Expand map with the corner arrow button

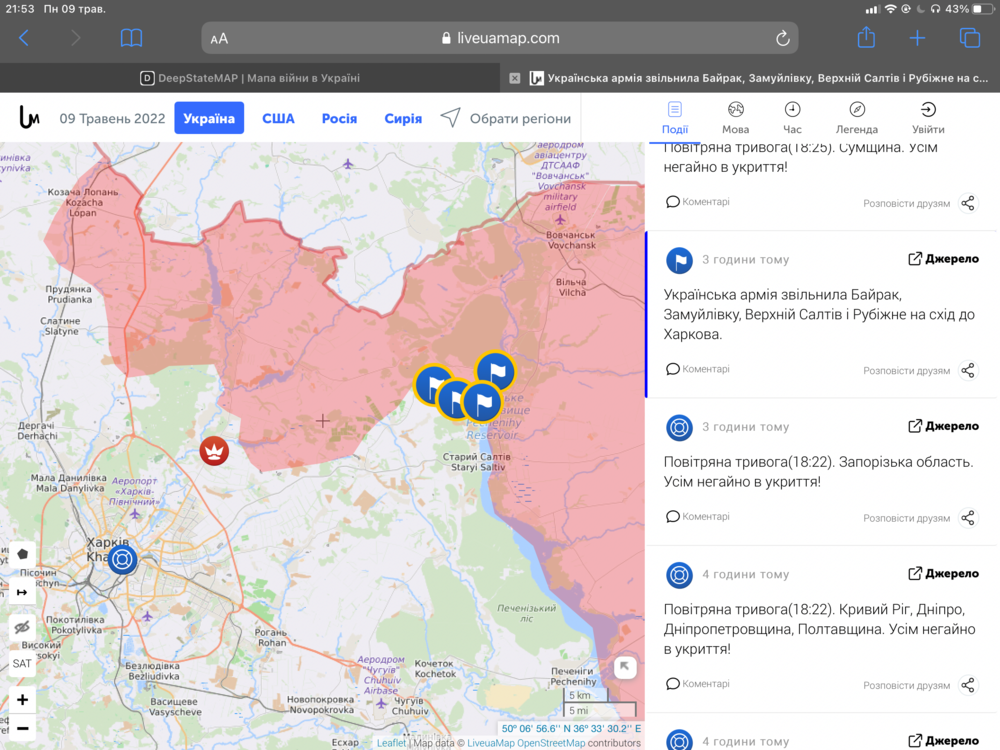[x=625, y=668]
